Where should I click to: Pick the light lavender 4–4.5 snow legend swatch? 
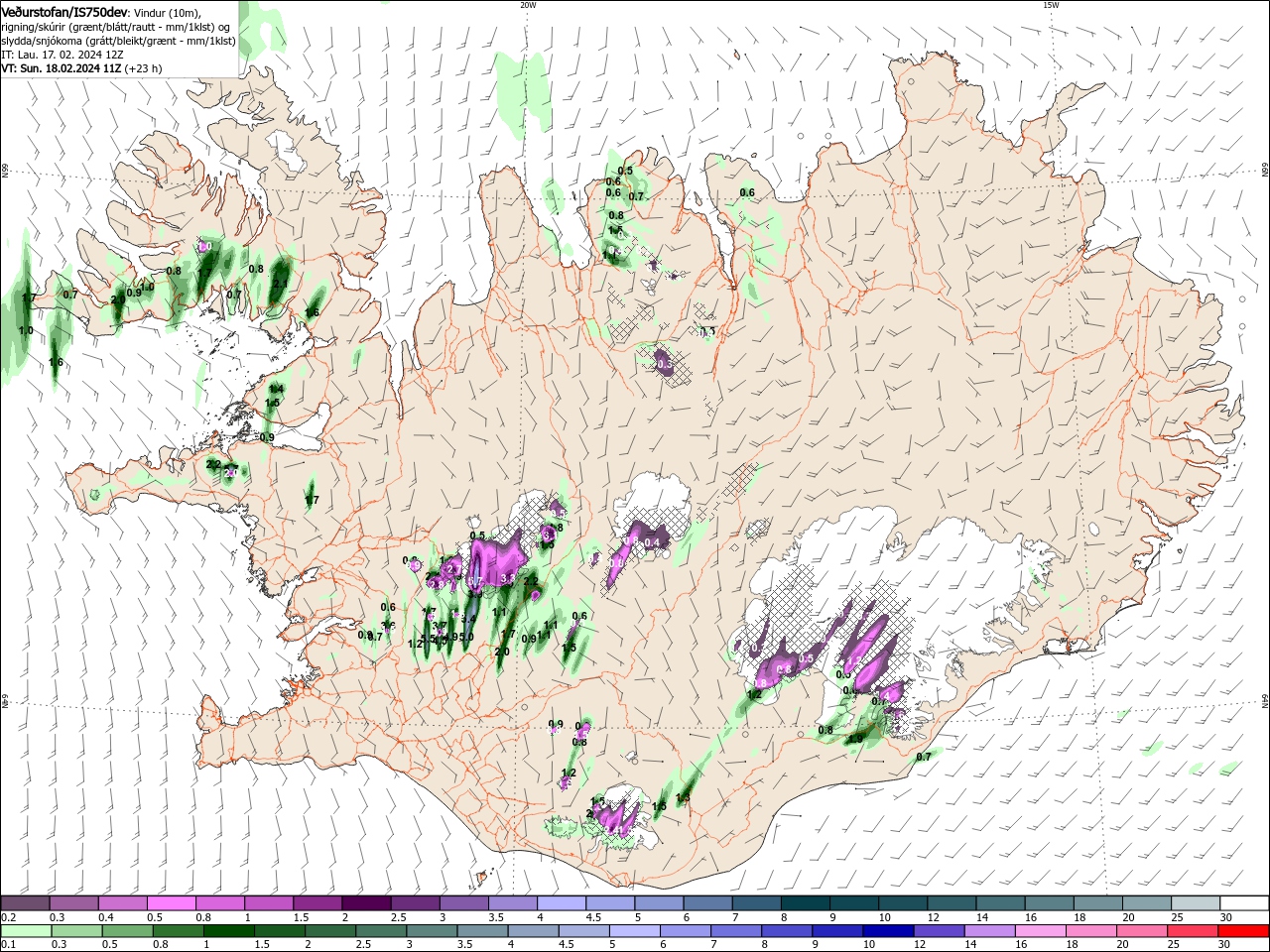[560, 903]
